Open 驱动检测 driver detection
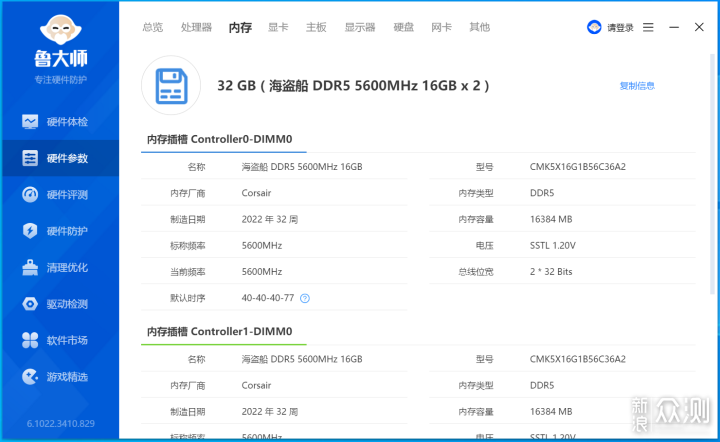 60,304
